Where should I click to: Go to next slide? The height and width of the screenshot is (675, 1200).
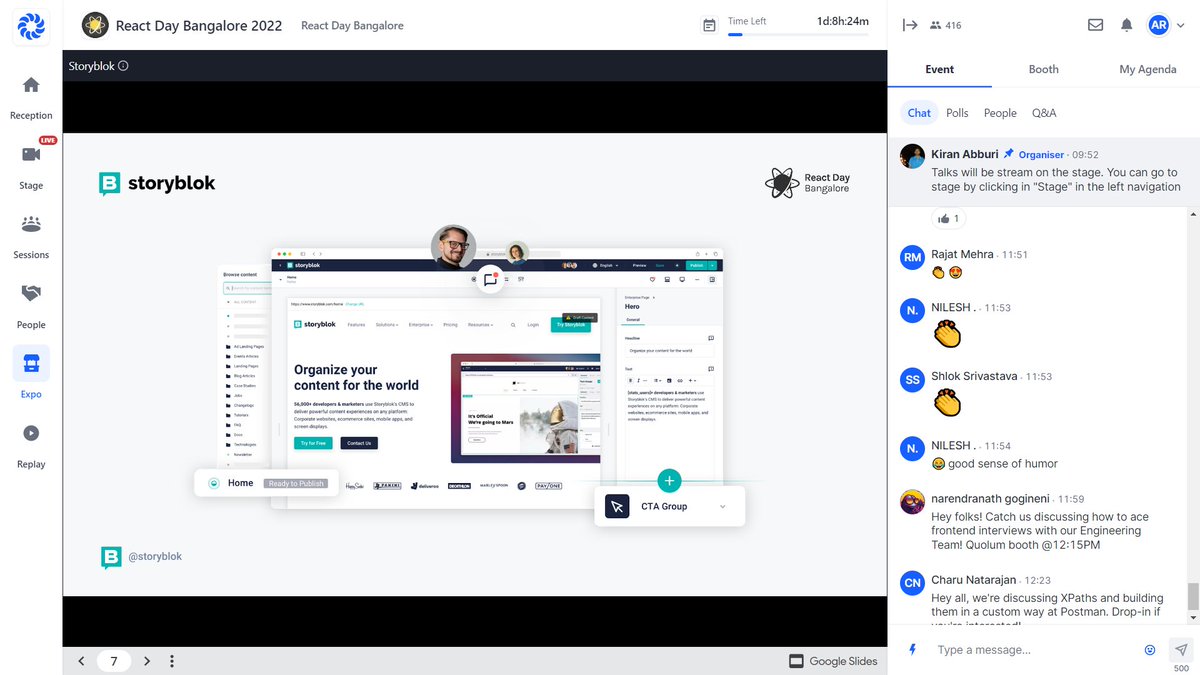tap(147, 661)
